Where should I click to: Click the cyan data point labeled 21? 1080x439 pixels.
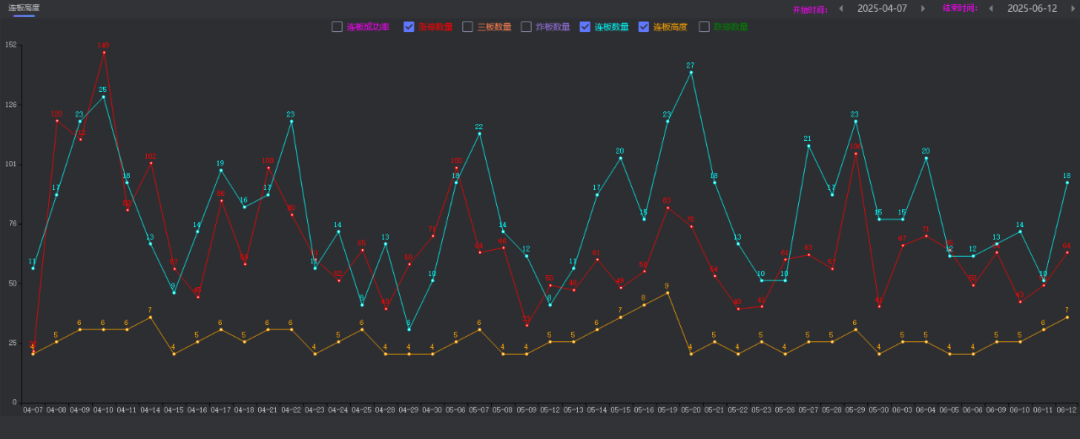pos(808,146)
